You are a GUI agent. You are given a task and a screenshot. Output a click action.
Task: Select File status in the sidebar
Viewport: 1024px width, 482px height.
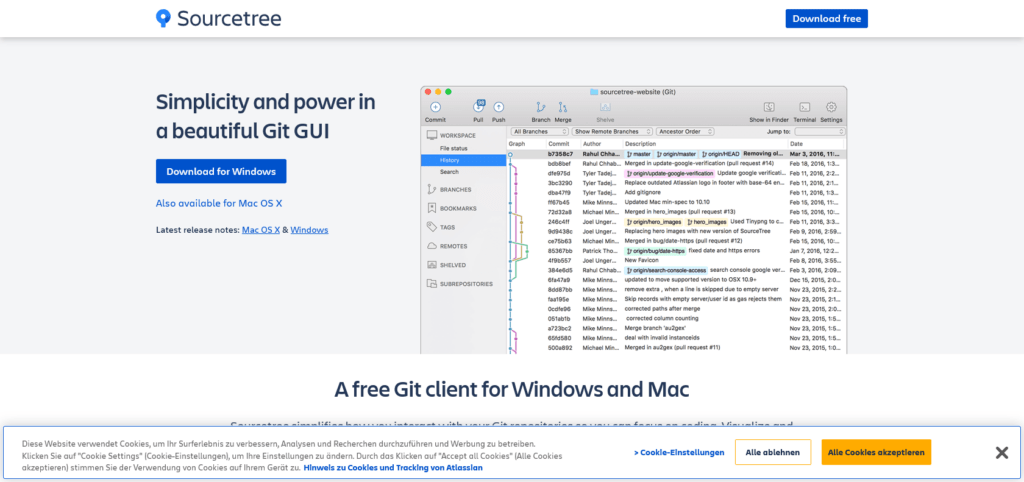tap(453, 148)
